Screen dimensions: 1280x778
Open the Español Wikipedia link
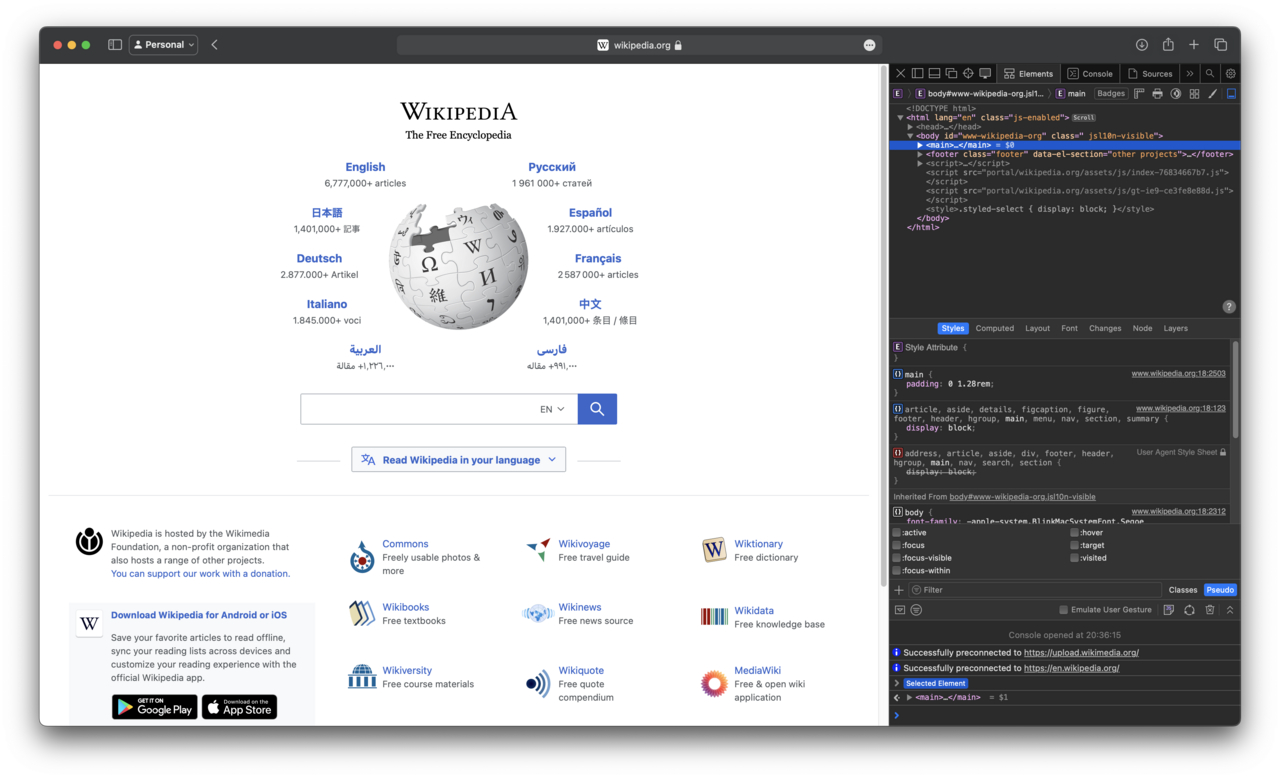tap(590, 213)
